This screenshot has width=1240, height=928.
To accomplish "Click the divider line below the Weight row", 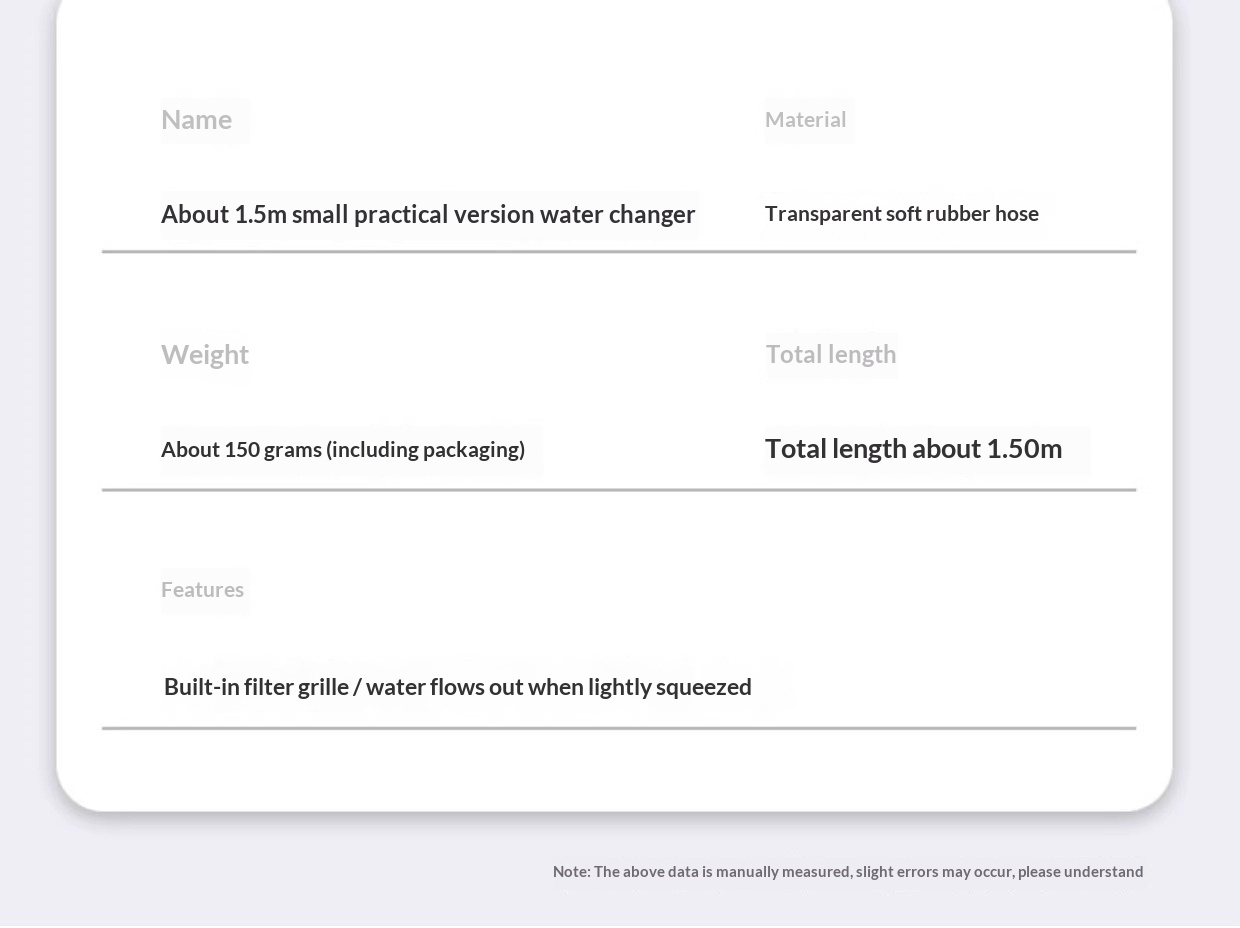I will point(618,490).
